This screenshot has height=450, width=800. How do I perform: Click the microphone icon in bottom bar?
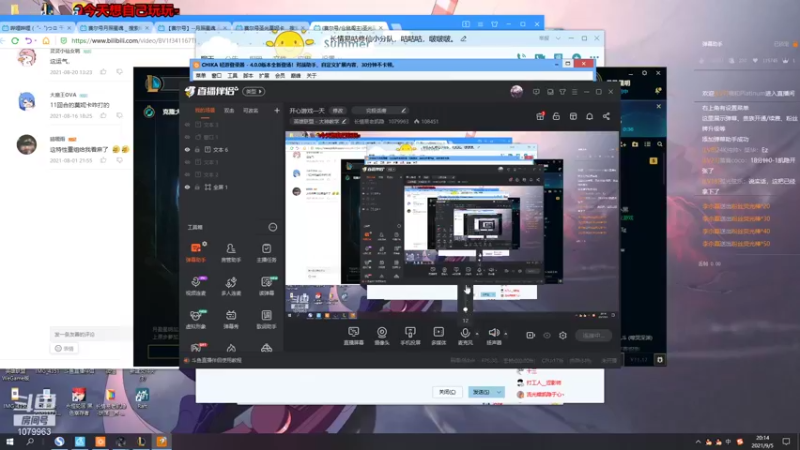[465, 333]
